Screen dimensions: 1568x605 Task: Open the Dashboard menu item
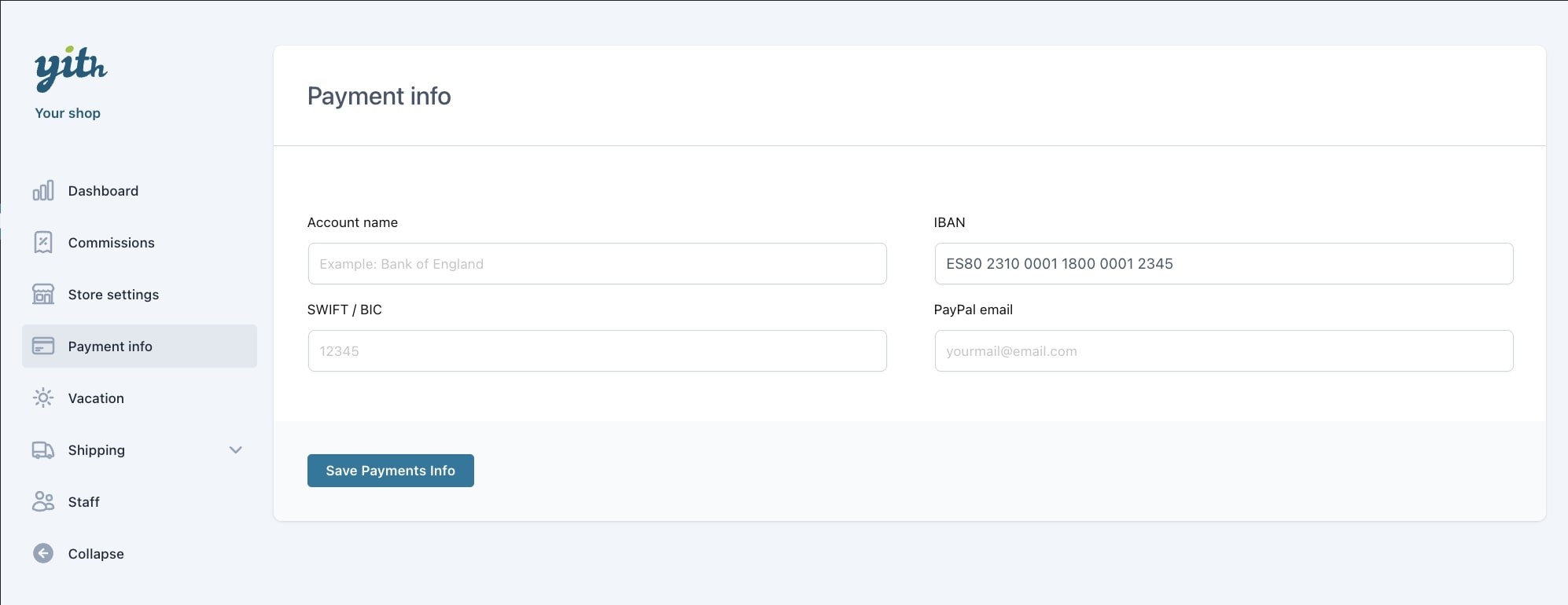coord(103,191)
